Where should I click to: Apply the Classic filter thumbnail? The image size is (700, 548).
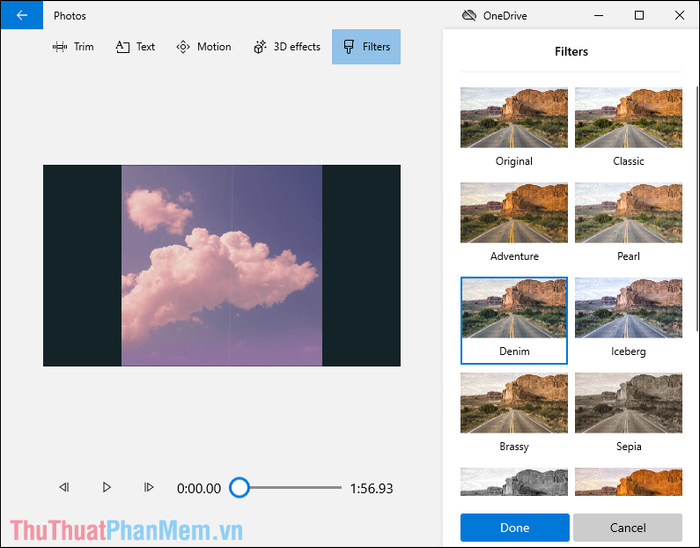629,117
